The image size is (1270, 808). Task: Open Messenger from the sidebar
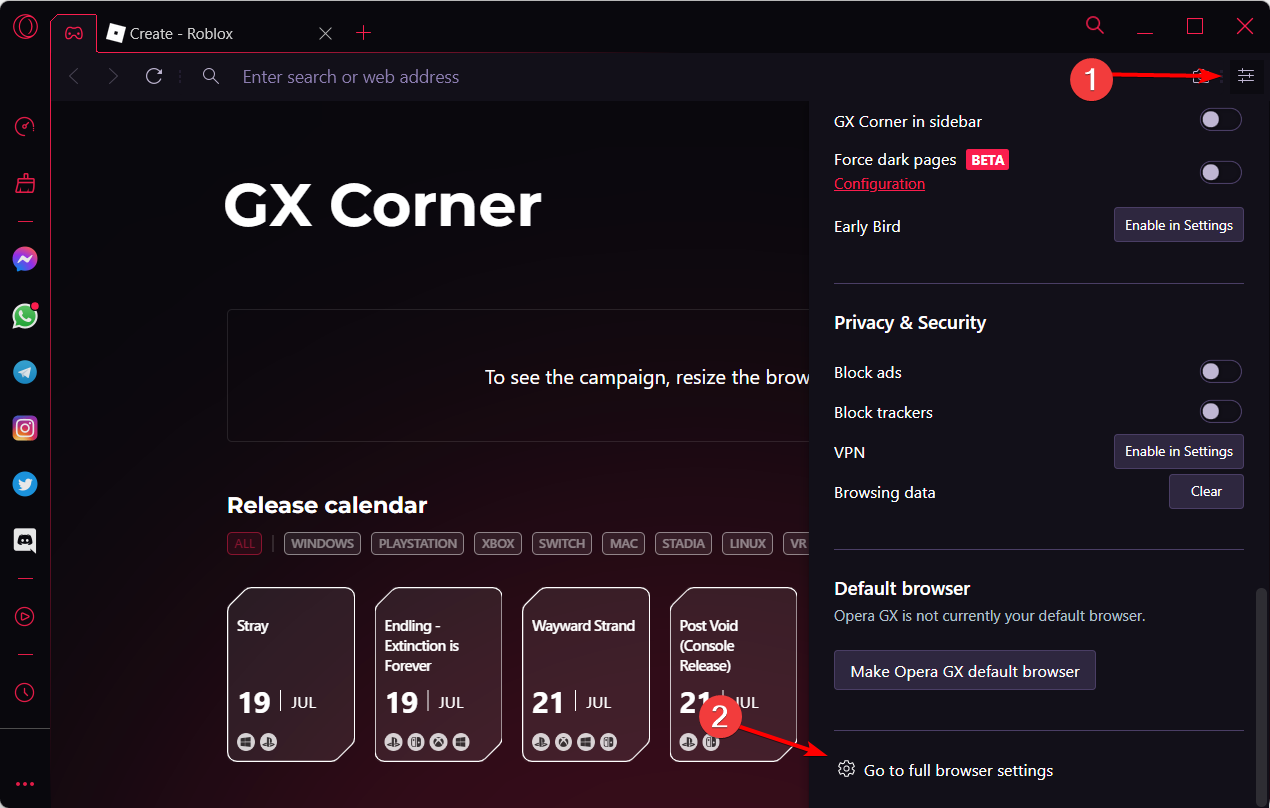(x=25, y=260)
